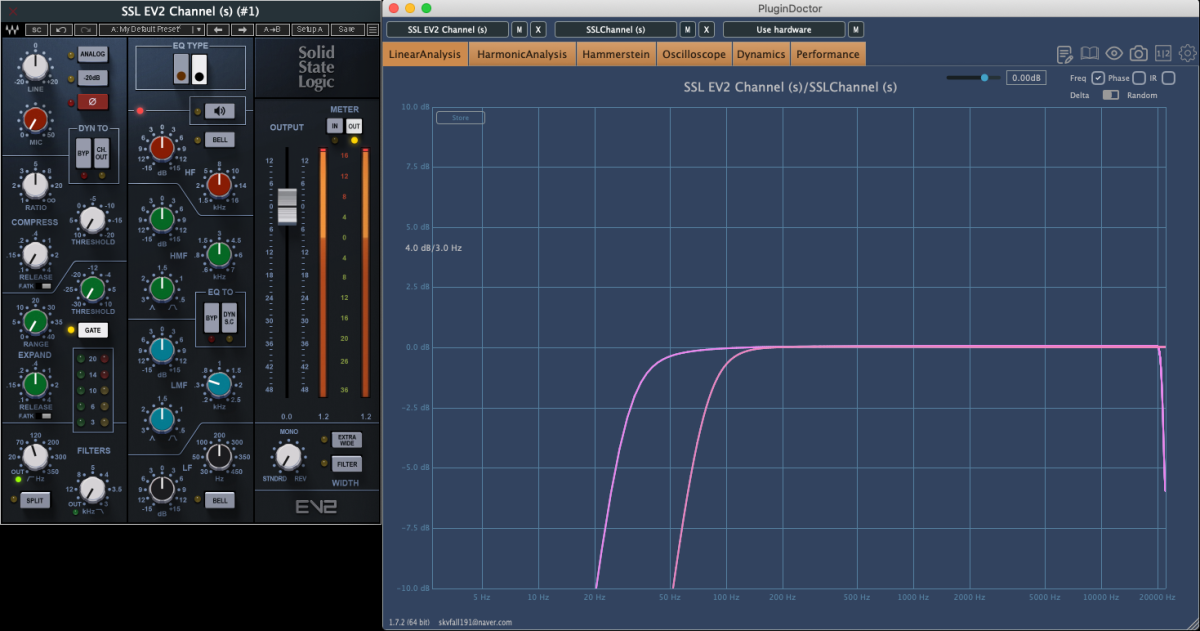Click the DYN TO CH. OUT switch
Screen dimensions: 1200x631
point(101,153)
